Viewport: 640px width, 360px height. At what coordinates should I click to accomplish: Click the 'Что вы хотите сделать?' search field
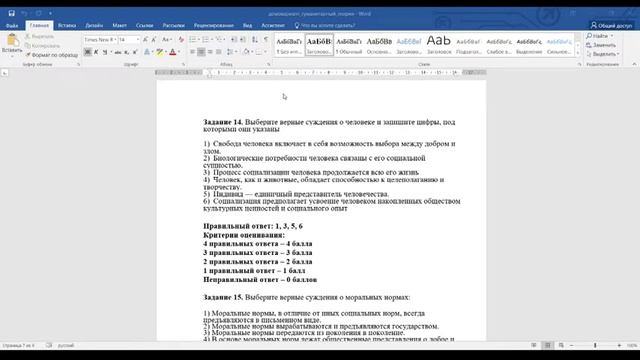click(325, 25)
